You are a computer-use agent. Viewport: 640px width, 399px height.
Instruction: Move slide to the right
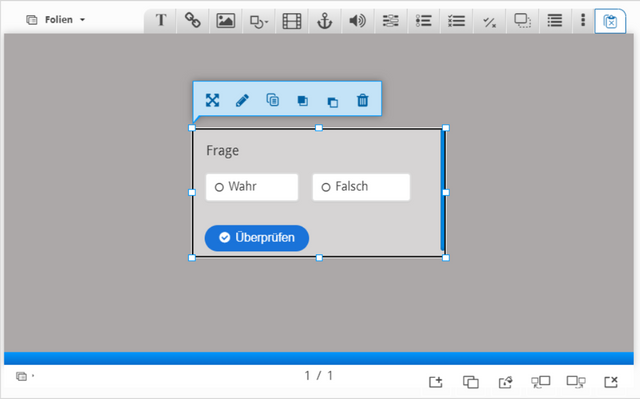576,382
